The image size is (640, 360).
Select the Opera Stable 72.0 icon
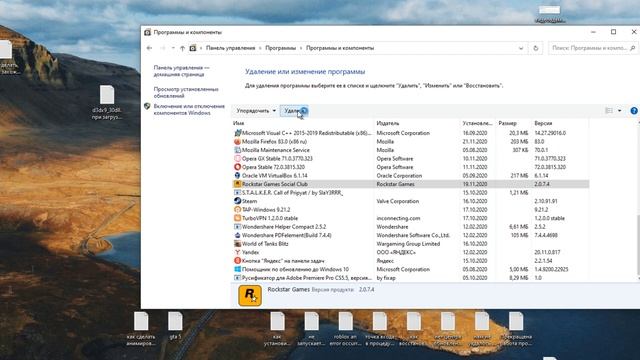238,167
